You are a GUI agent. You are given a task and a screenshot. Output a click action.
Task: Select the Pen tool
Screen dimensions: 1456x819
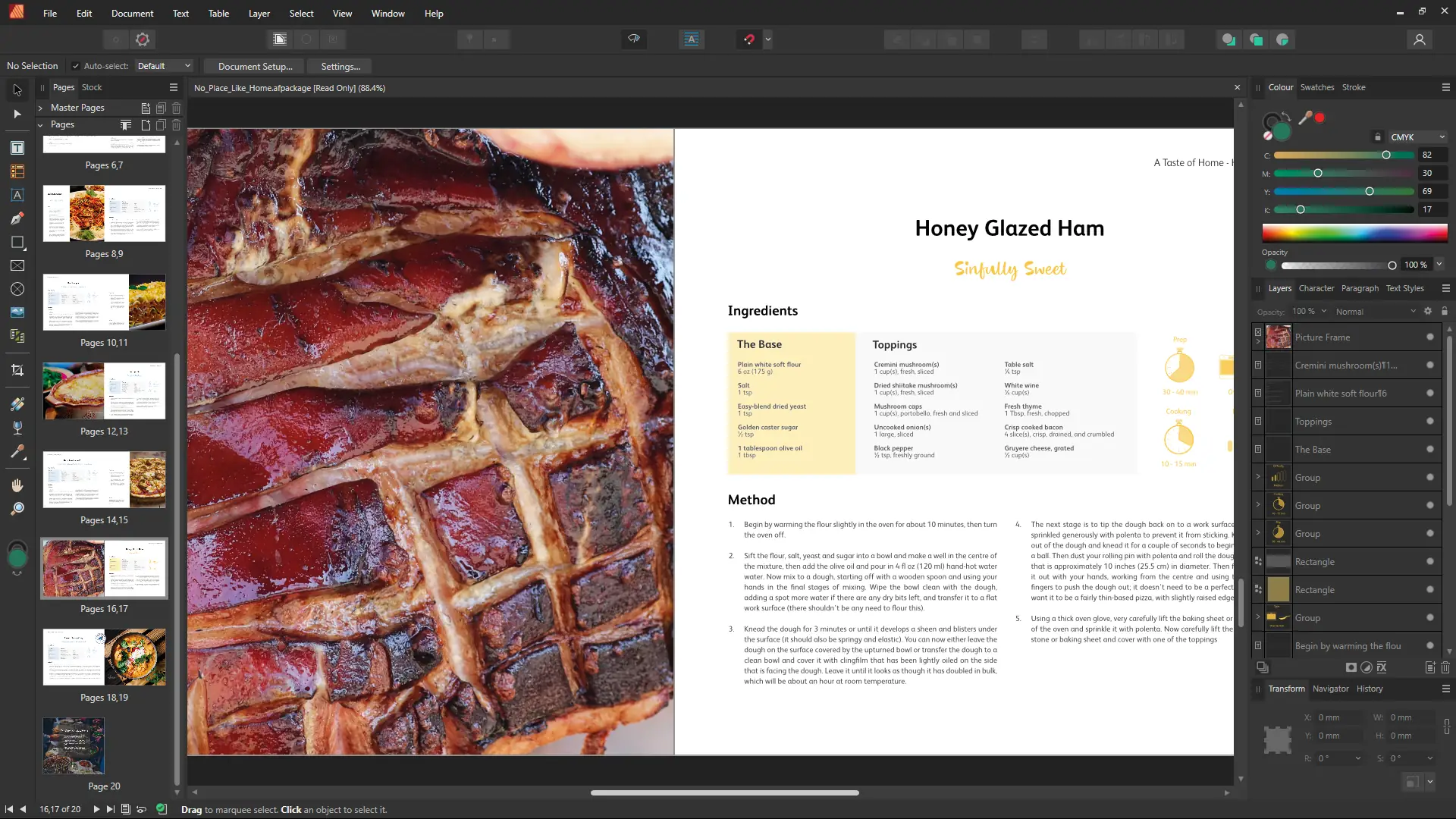coord(17,218)
